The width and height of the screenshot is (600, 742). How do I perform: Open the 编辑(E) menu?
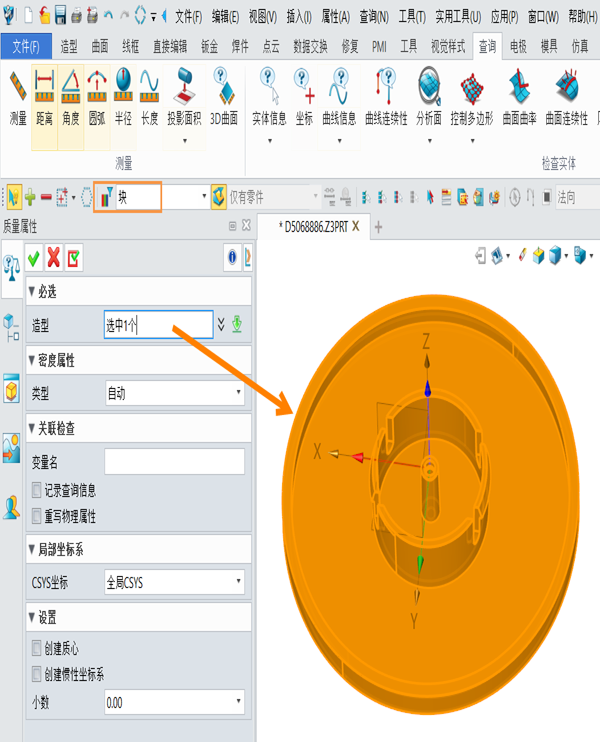click(x=225, y=17)
